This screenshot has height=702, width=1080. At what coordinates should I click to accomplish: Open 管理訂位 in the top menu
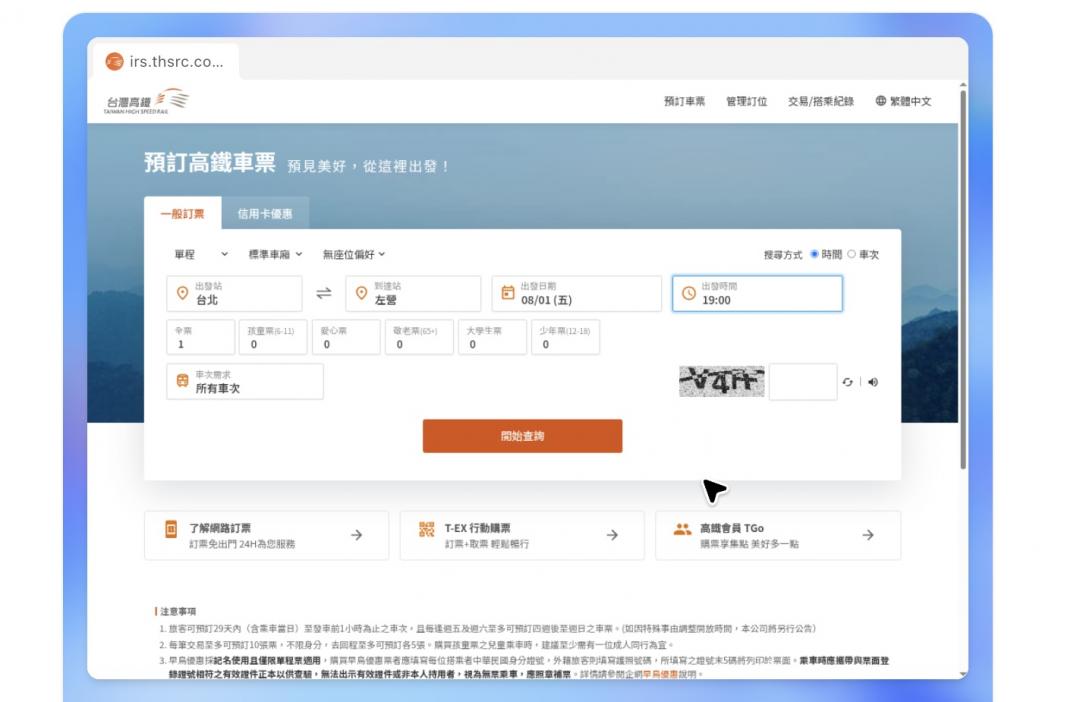pos(746,101)
